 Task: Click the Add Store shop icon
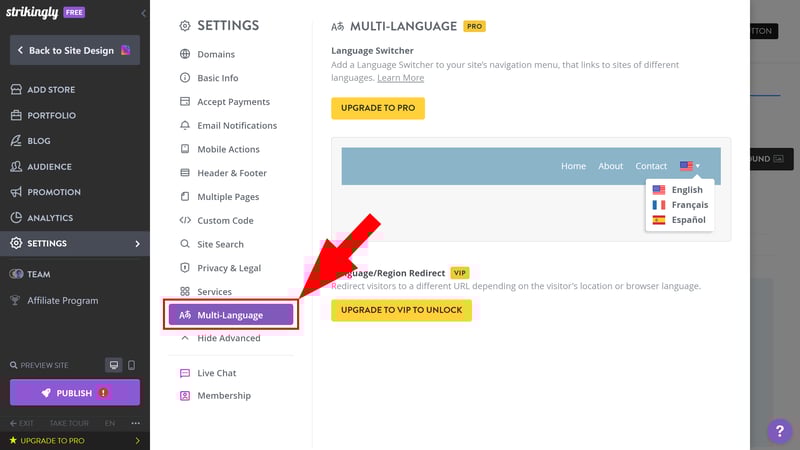16,89
